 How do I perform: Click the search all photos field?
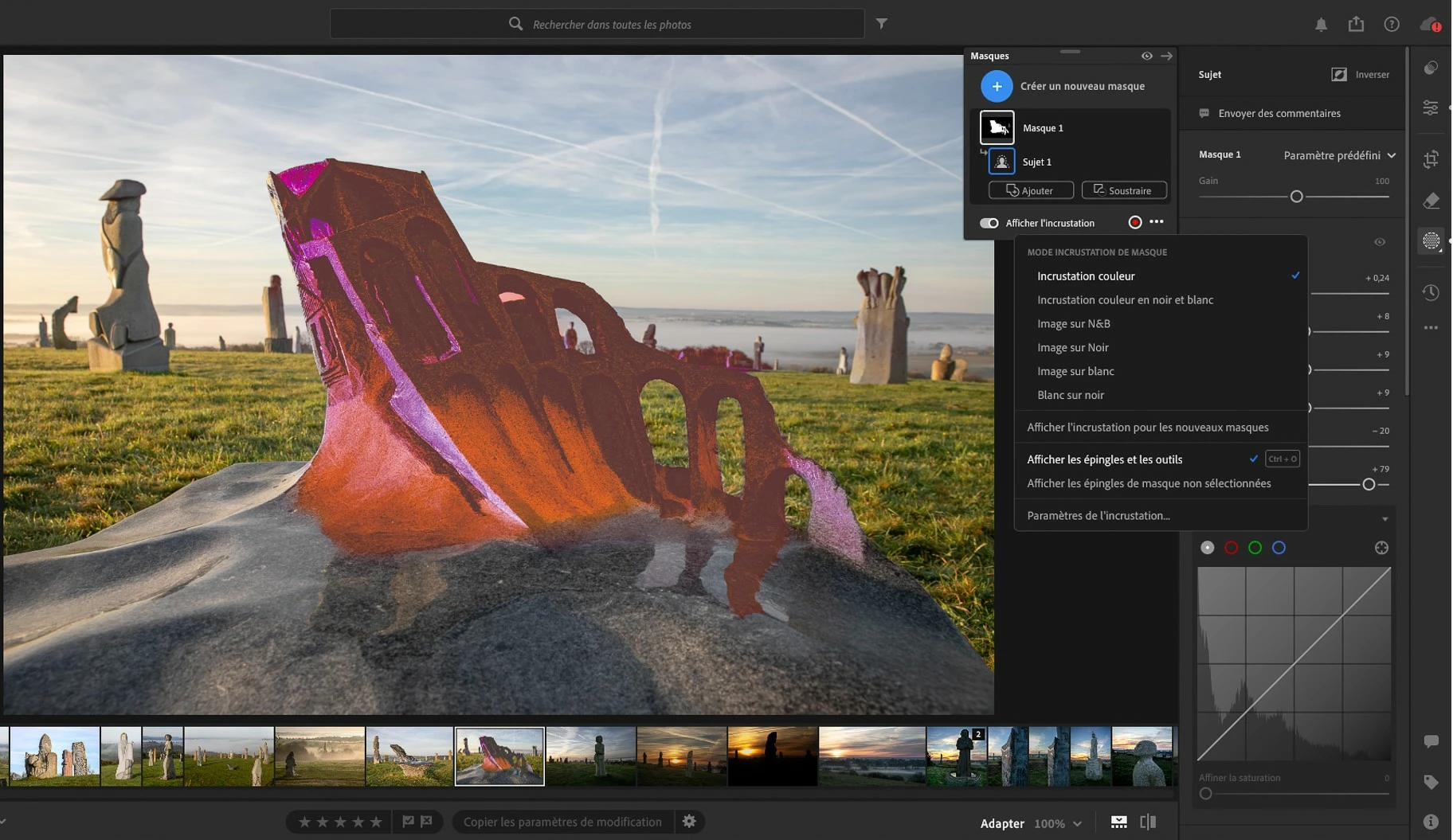pos(597,24)
